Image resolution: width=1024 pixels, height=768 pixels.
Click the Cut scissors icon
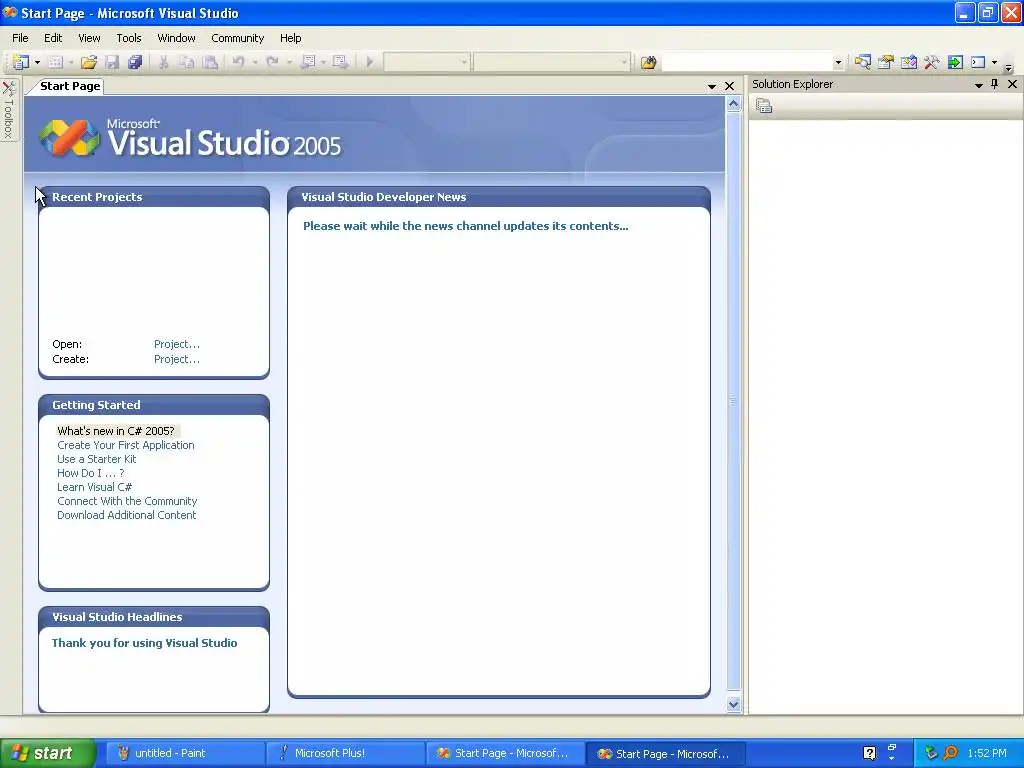[163, 62]
